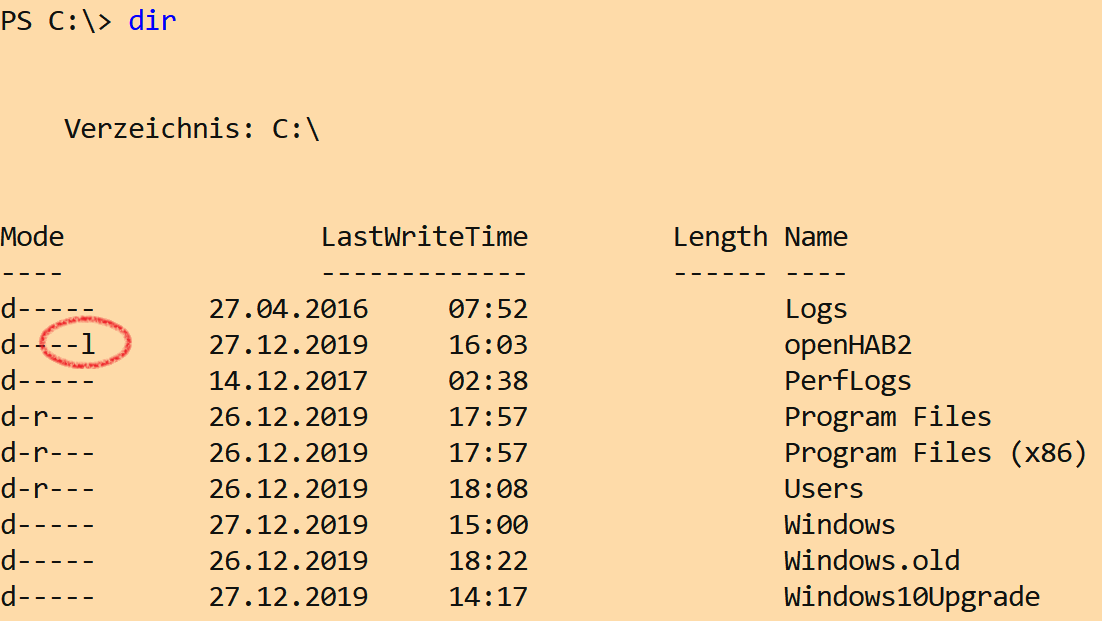The image size is (1102, 621).
Task: Select the Users directory name
Action: click(x=824, y=489)
